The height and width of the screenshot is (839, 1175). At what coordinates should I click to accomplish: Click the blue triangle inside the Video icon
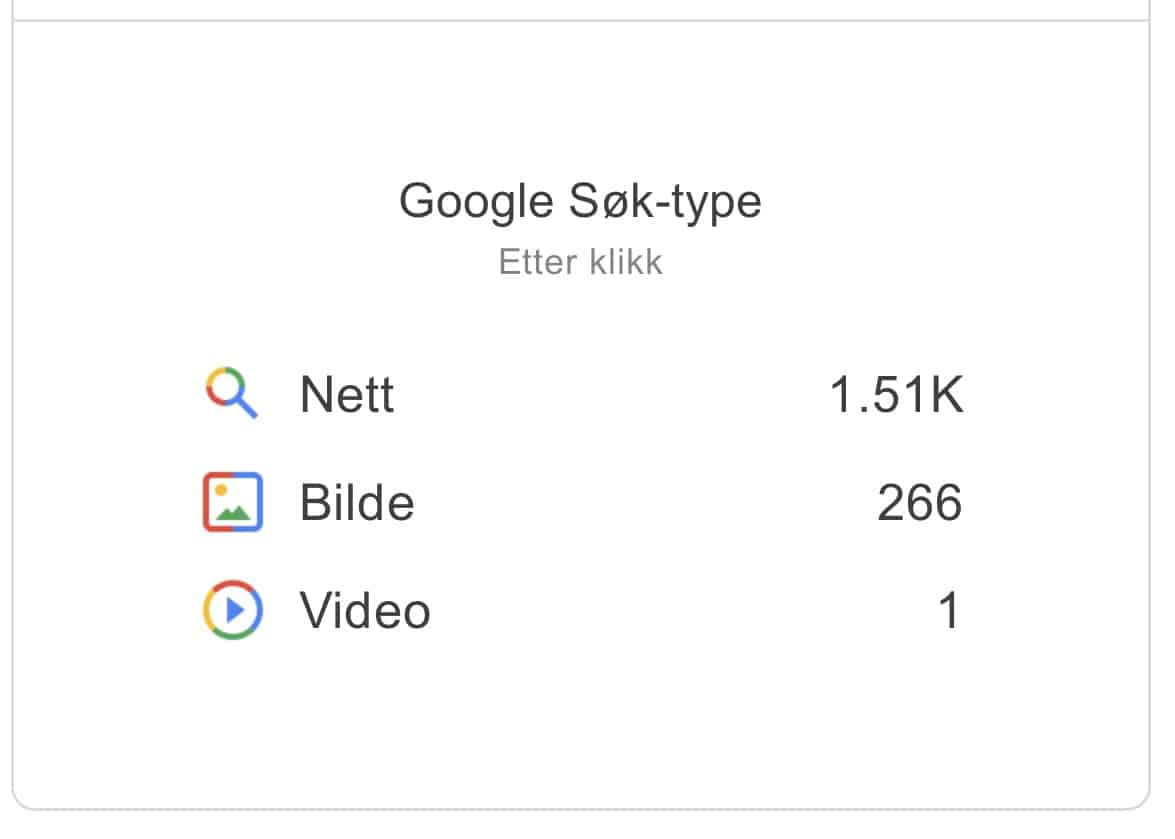[x=235, y=609]
